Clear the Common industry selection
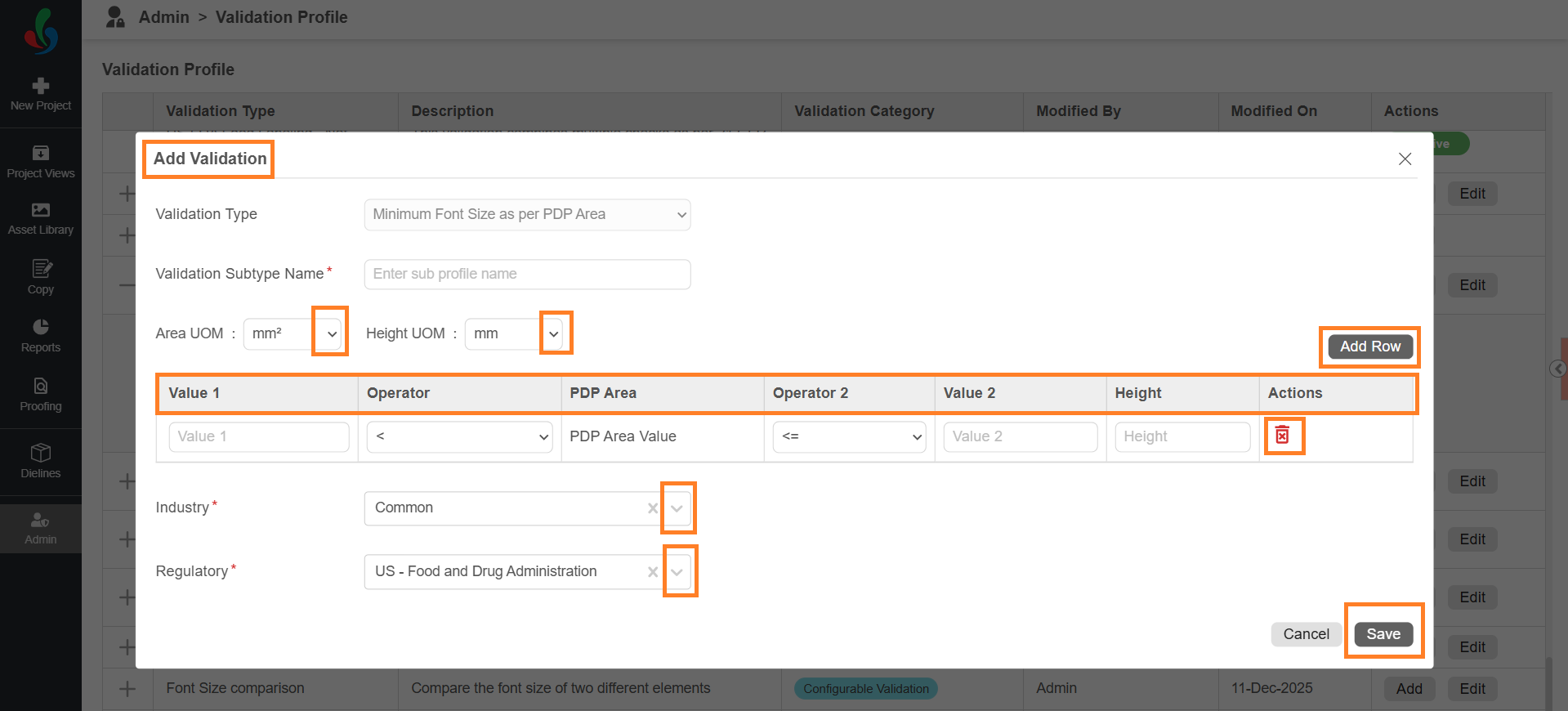Viewport: 1568px width, 711px height. point(652,508)
